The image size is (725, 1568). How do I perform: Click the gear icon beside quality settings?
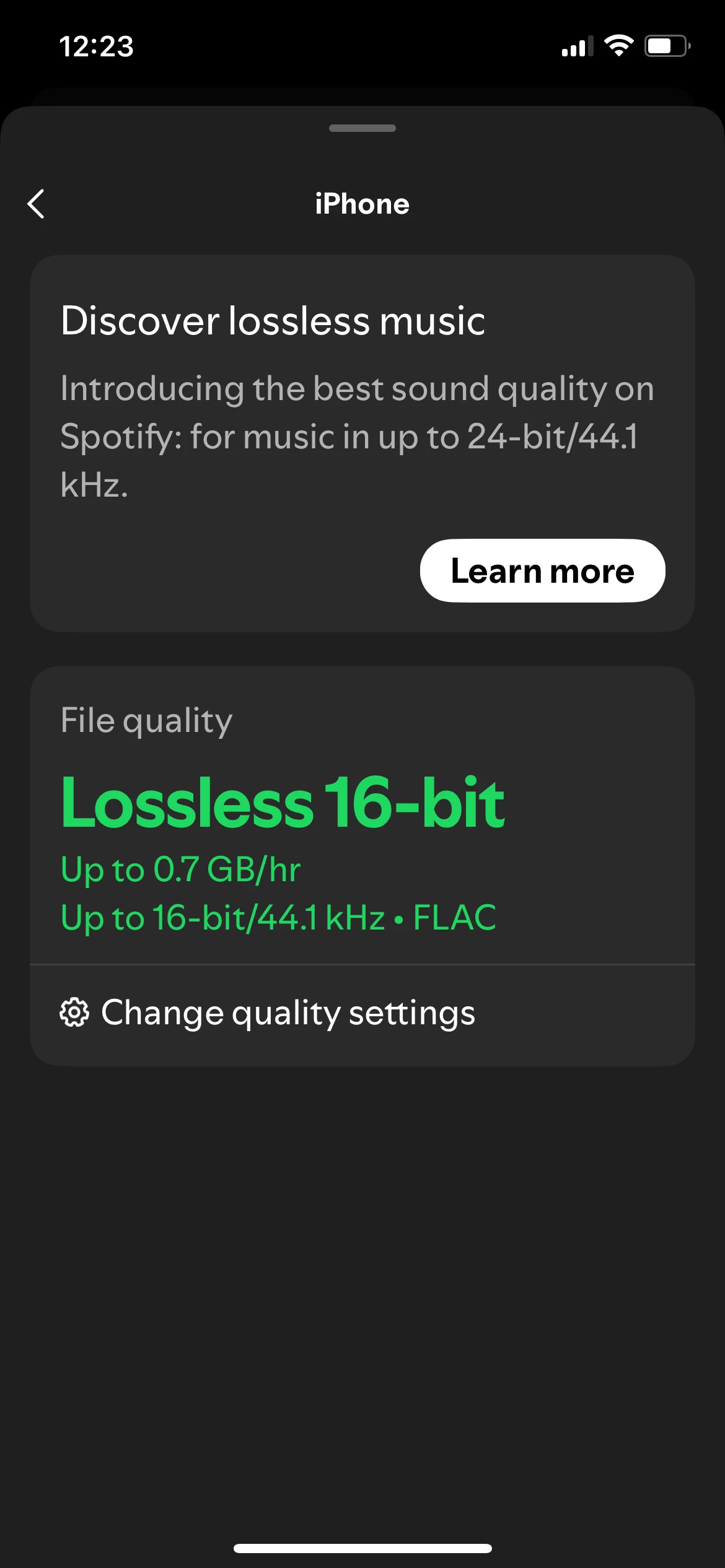click(74, 1013)
